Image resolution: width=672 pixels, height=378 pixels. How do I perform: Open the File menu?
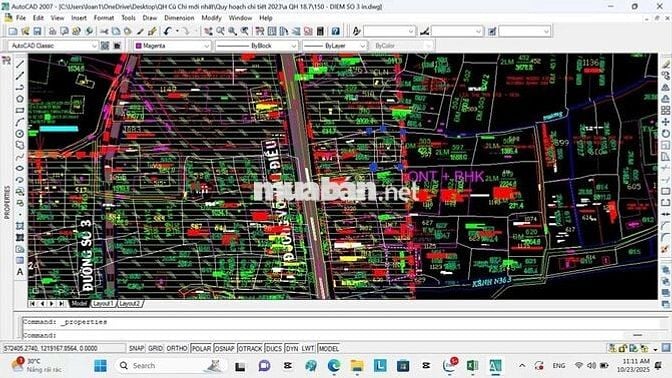click(x=21, y=18)
